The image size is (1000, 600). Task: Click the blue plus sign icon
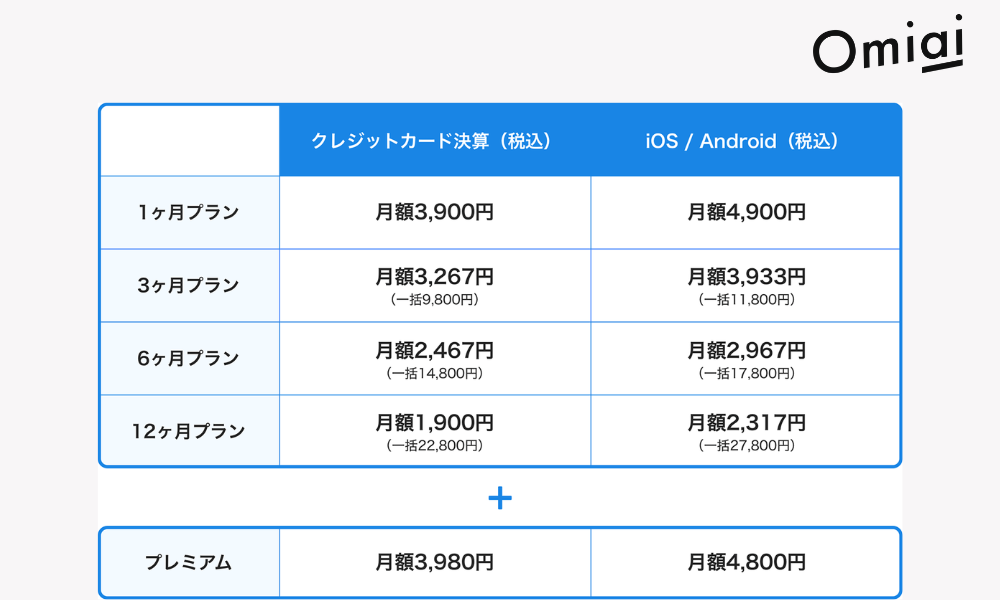click(x=500, y=498)
